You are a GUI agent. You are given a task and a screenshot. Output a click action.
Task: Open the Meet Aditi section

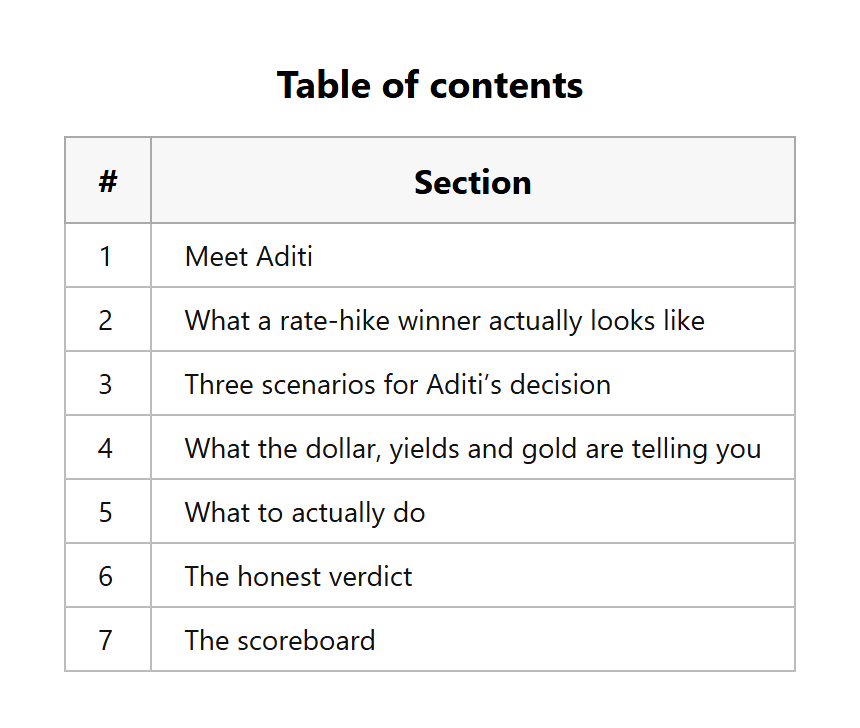[248, 256]
